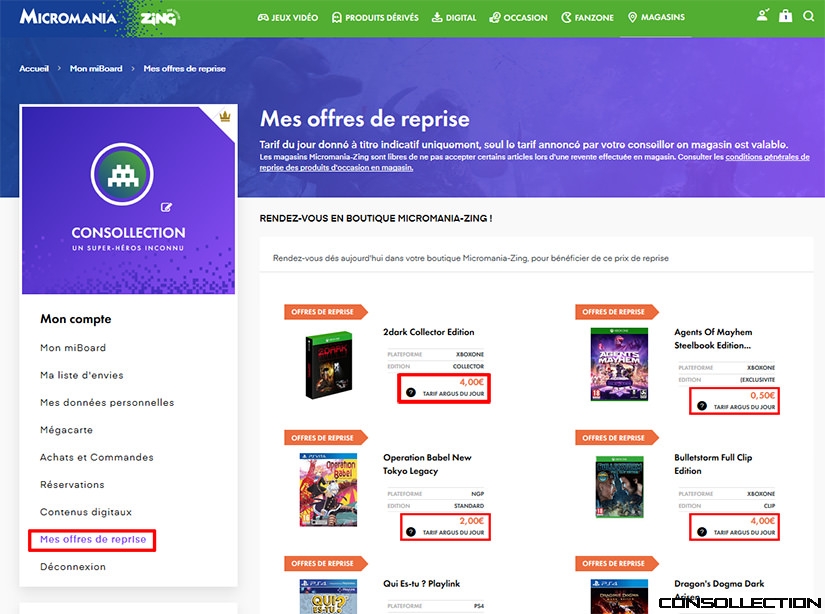Screen dimensions: 825x614
Task: Select Mon miBoard in sidebar
Action: [73, 348]
